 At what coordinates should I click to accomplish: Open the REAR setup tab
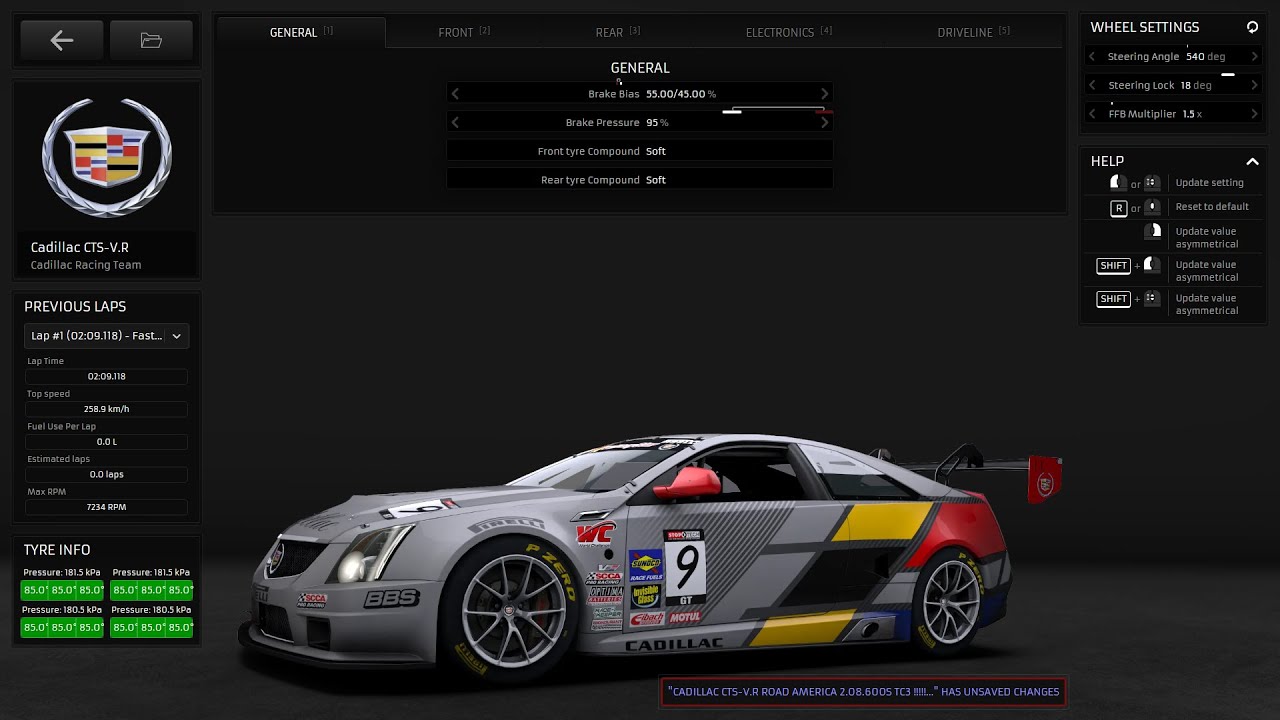[x=617, y=32]
